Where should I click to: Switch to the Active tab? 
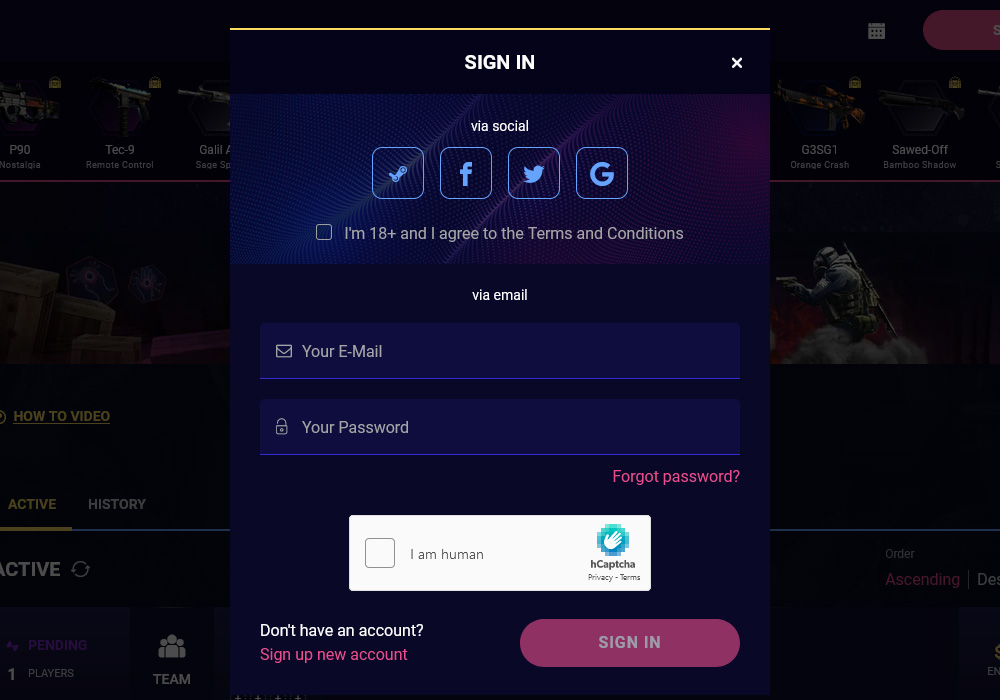pos(32,504)
